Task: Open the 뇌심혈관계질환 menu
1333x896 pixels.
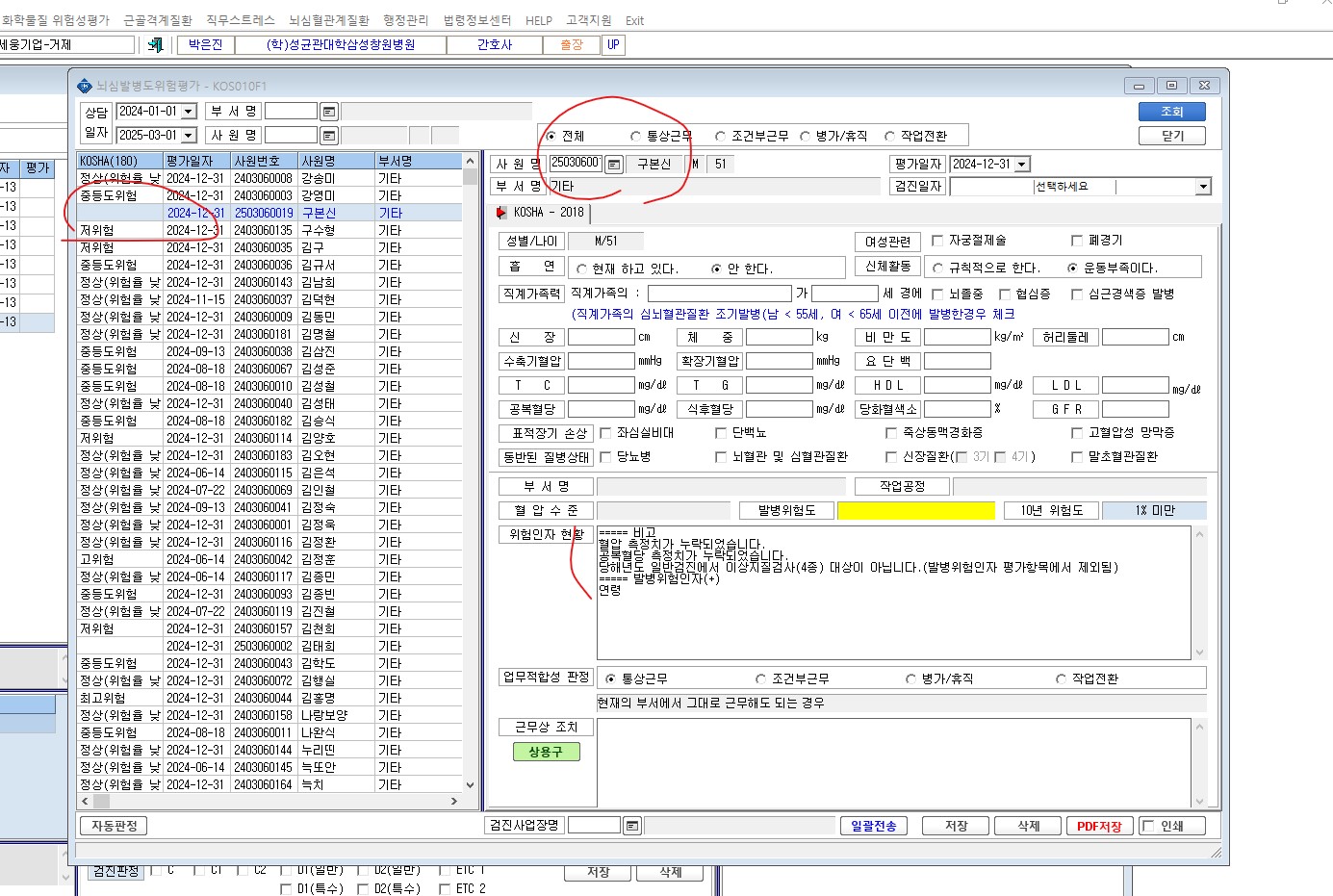Action: [329, 20]
